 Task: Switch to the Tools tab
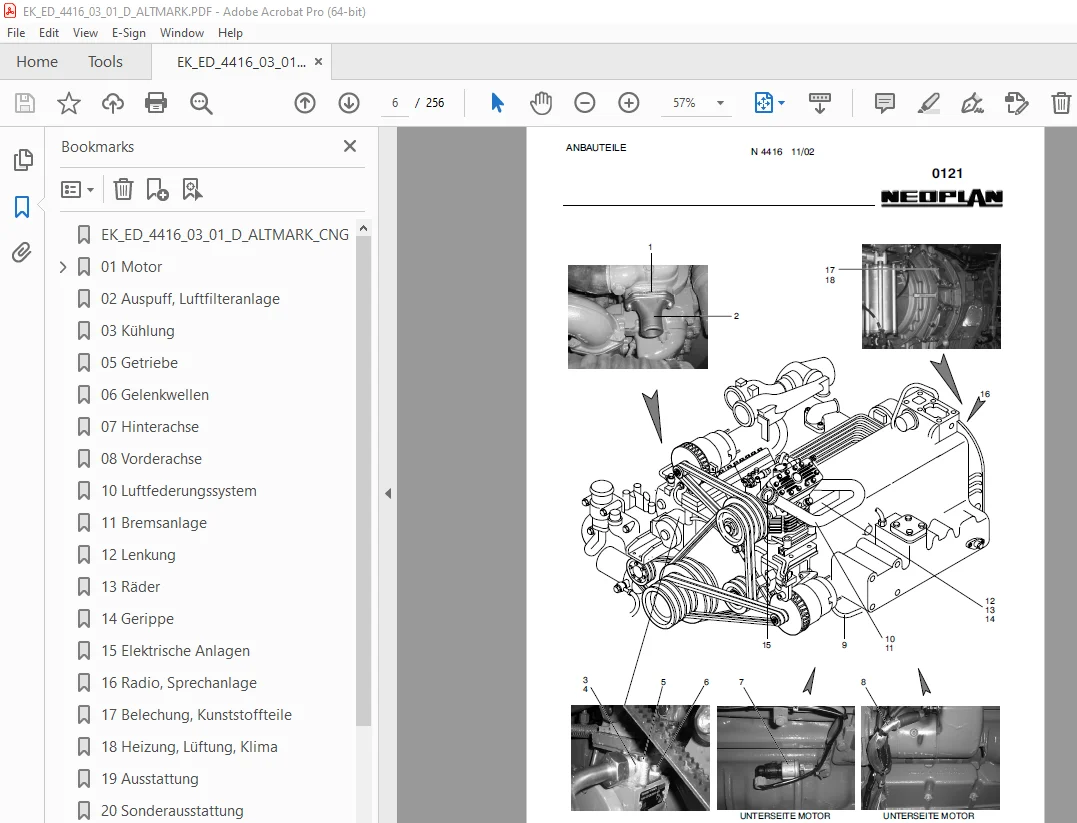click(105, 62)
